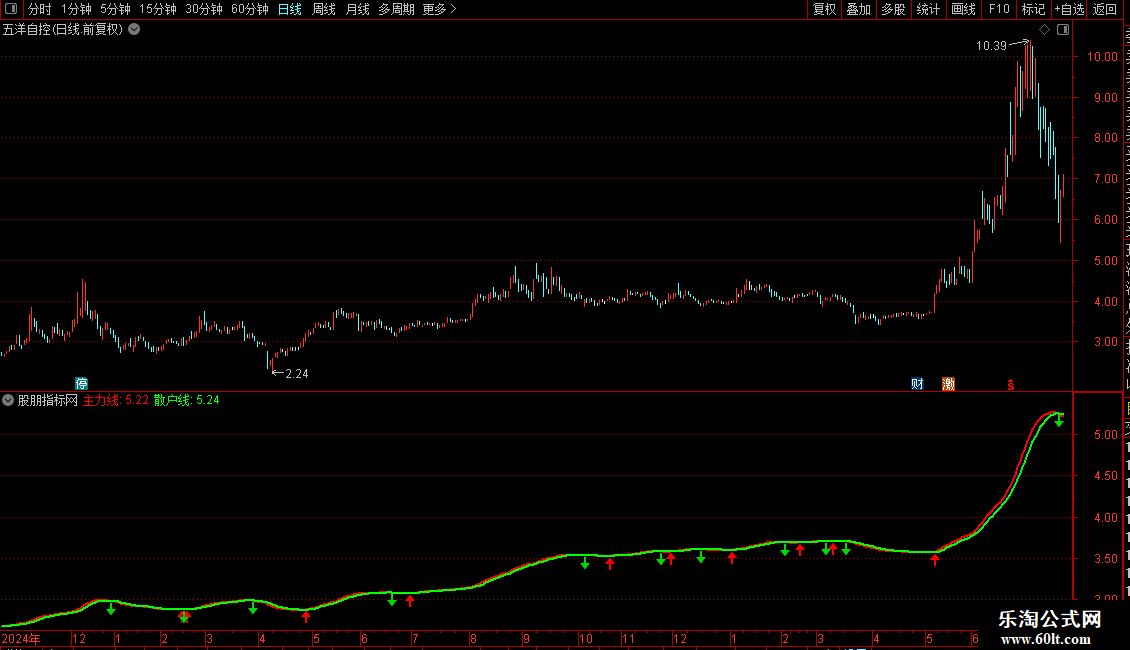Click the 财 financial report marker
The width and height of the screenshot is (1130, 650).
pyautogui.click(x=917, y=383)
